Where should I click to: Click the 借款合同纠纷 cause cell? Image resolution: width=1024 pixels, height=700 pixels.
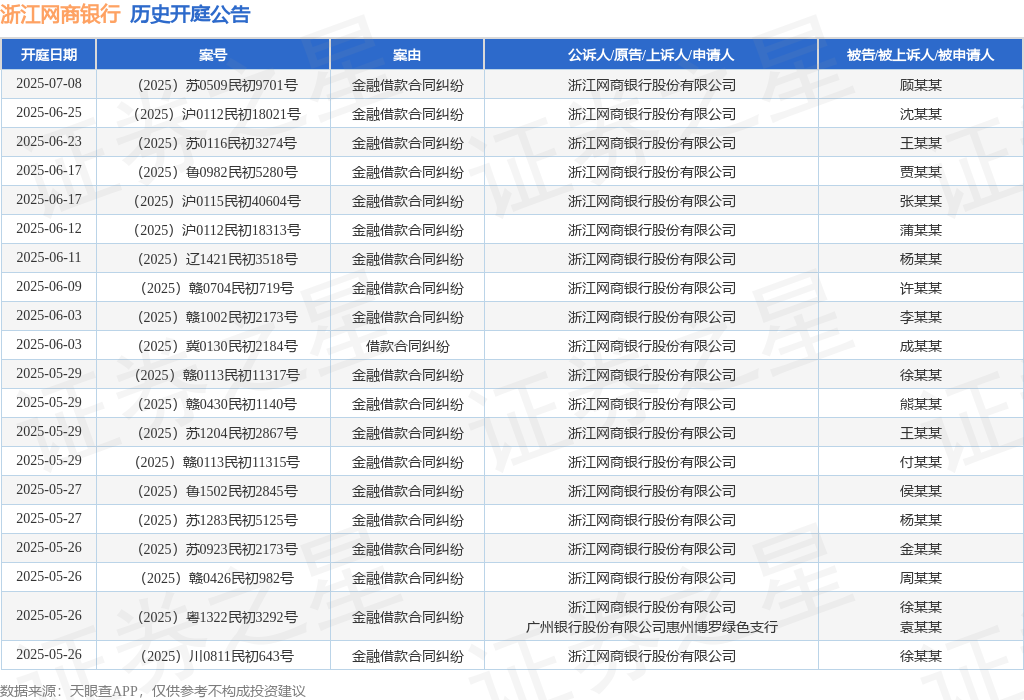point(408,346)
